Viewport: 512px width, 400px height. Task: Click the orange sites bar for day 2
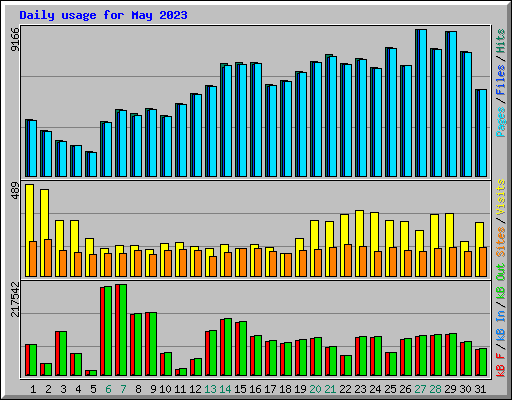tap(48, 258)
